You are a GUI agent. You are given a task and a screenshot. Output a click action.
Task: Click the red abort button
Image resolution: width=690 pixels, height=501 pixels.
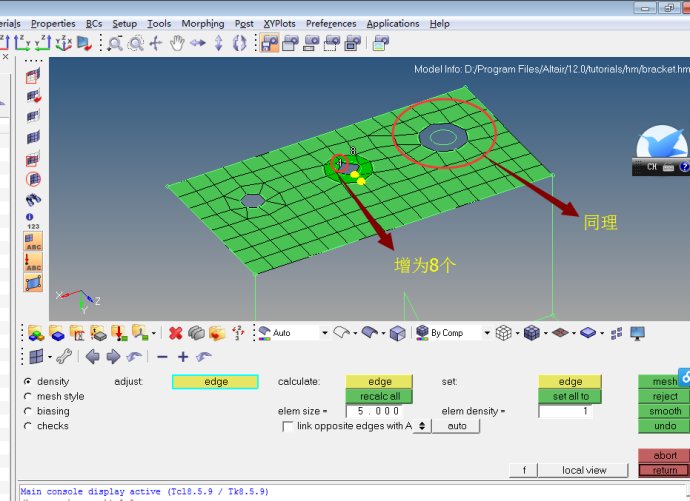[x=664, y=455]
